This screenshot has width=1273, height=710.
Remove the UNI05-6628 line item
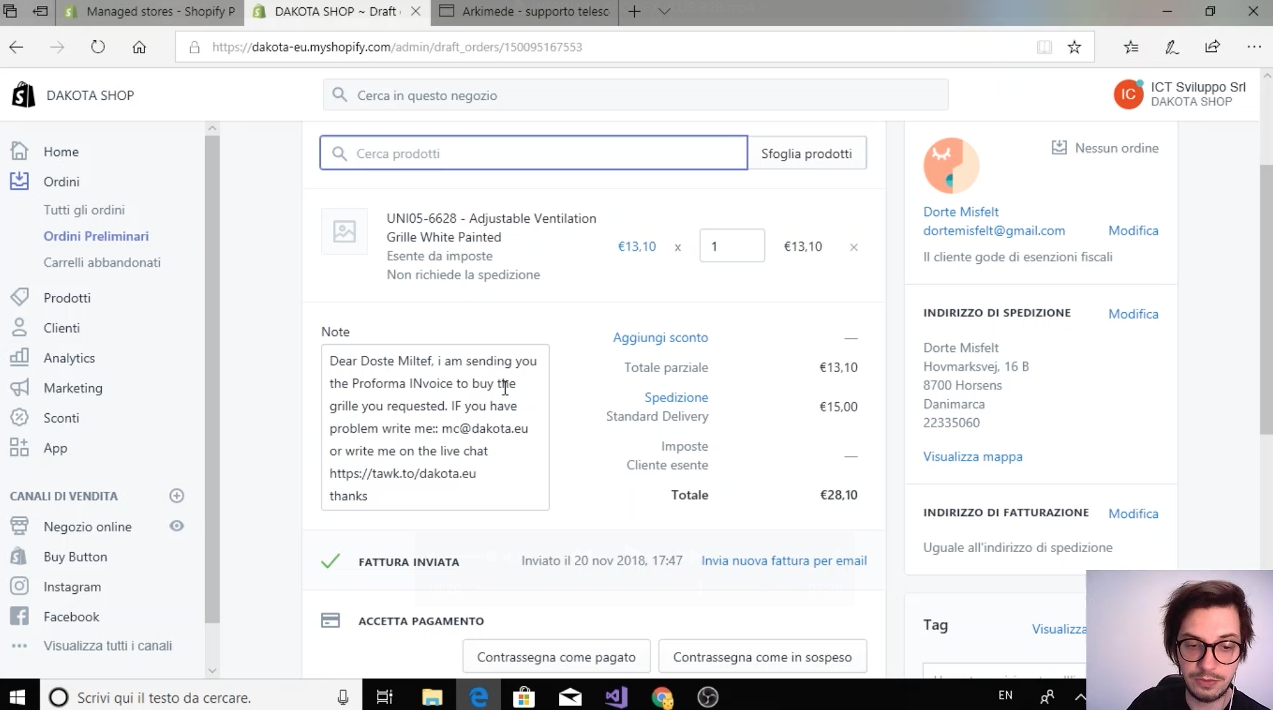coord(853,247)
